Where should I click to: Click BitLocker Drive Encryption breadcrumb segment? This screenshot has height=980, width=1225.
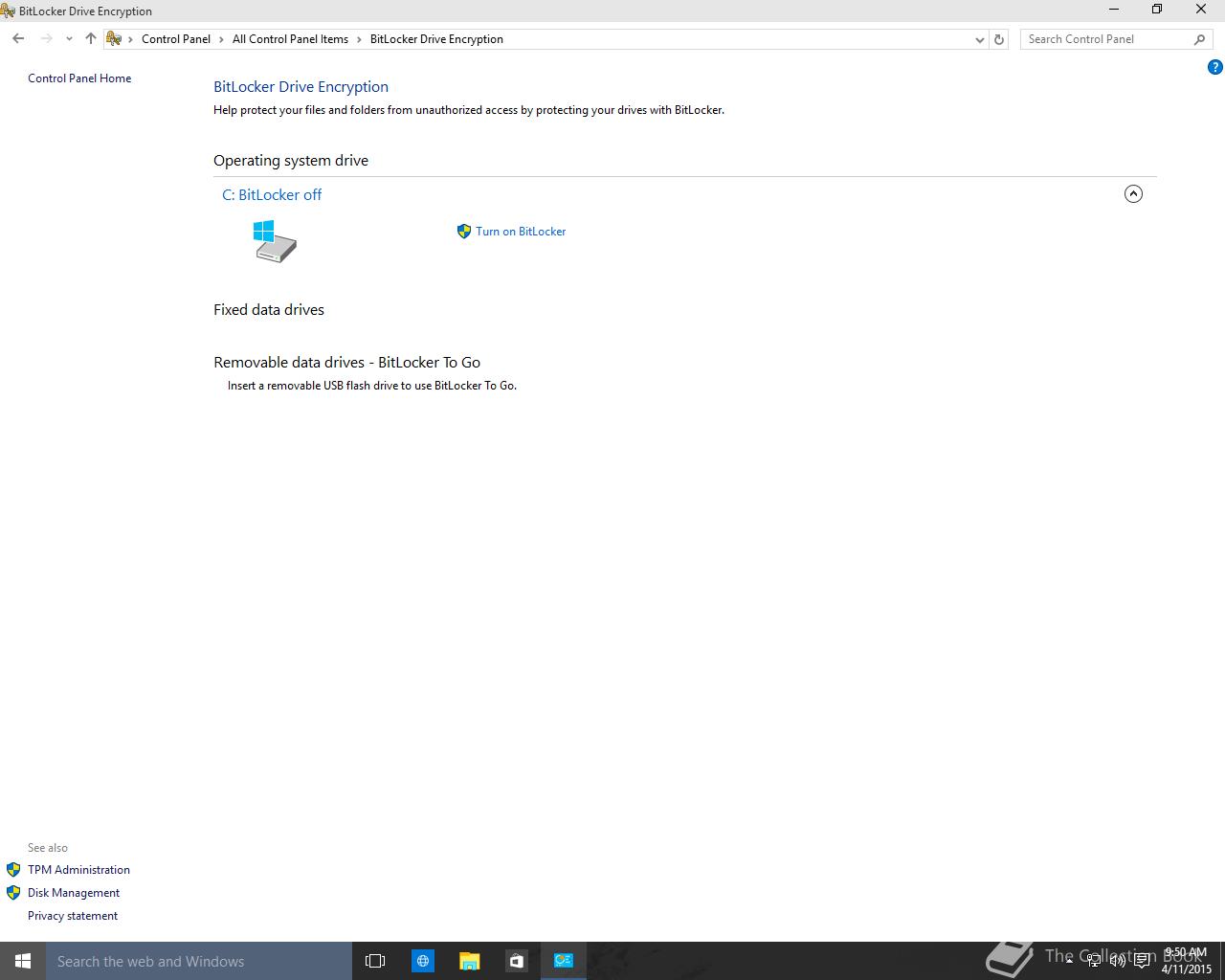436,39
